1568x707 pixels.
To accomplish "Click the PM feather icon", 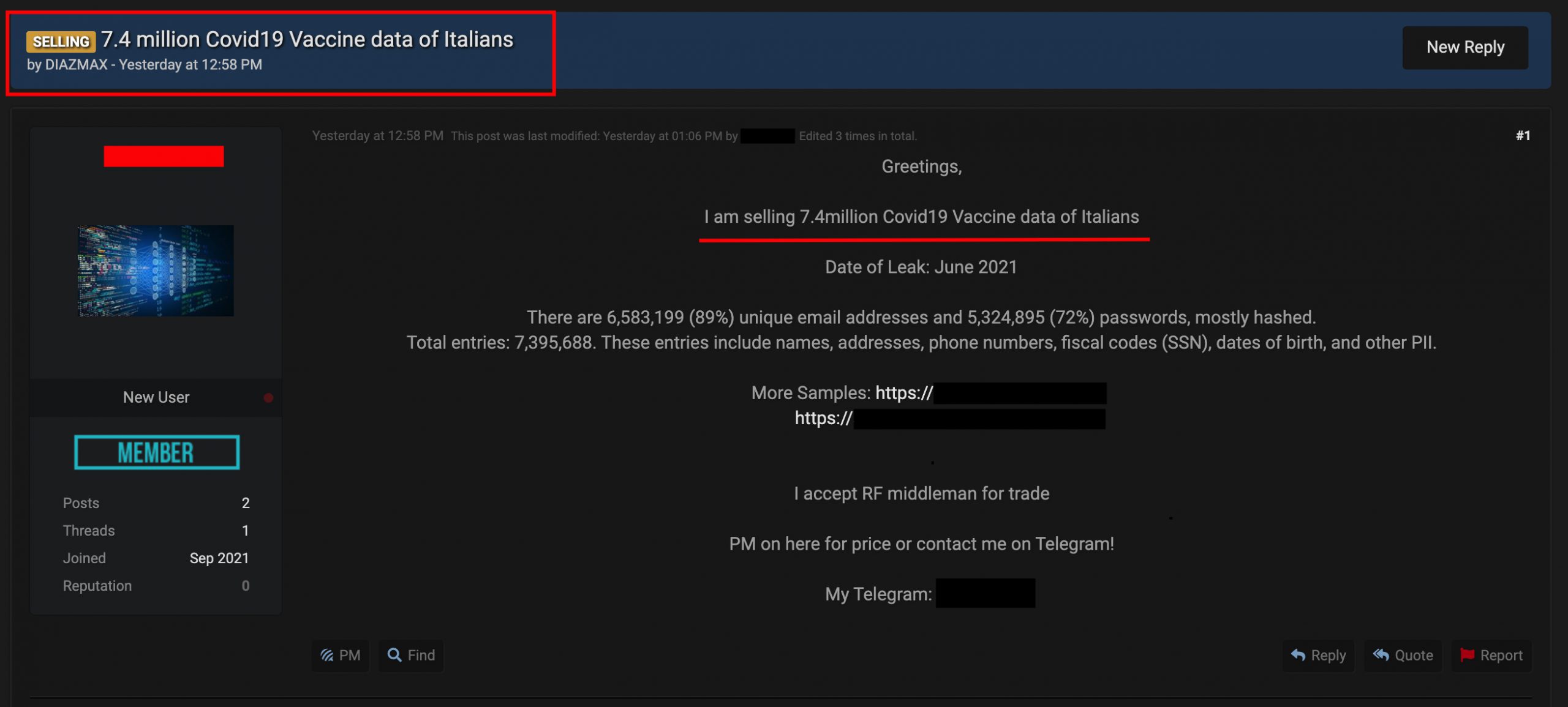I will click(x=327, y=655).
